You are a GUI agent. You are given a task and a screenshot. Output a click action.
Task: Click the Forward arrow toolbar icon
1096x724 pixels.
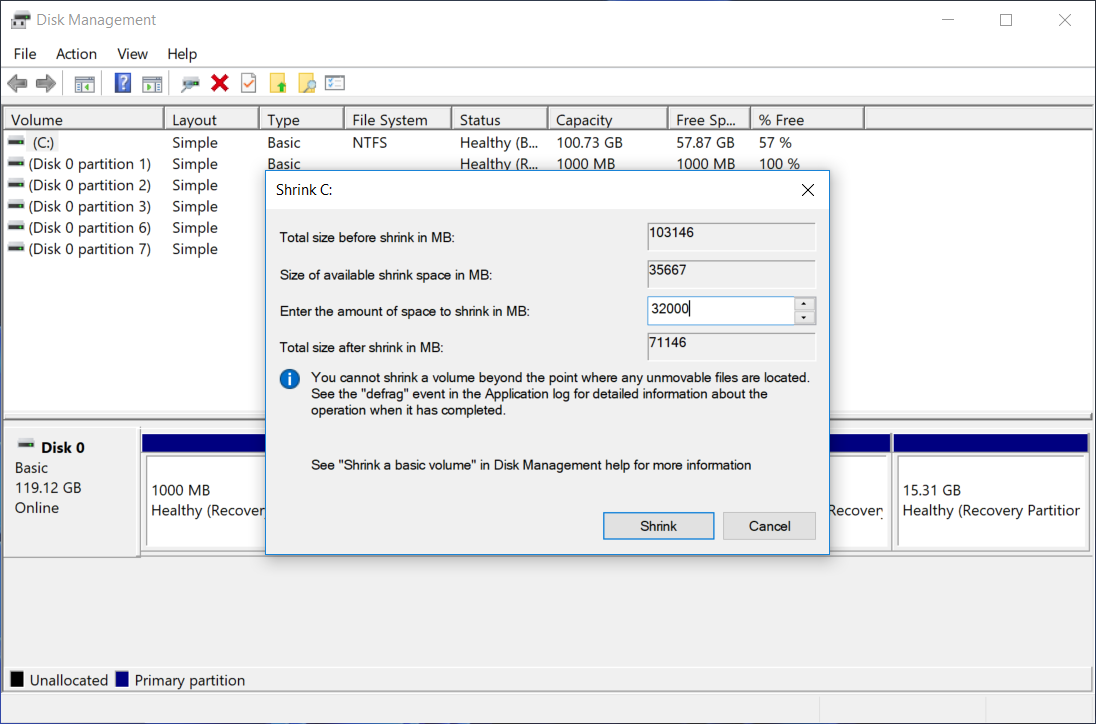[x=45, y=84]
